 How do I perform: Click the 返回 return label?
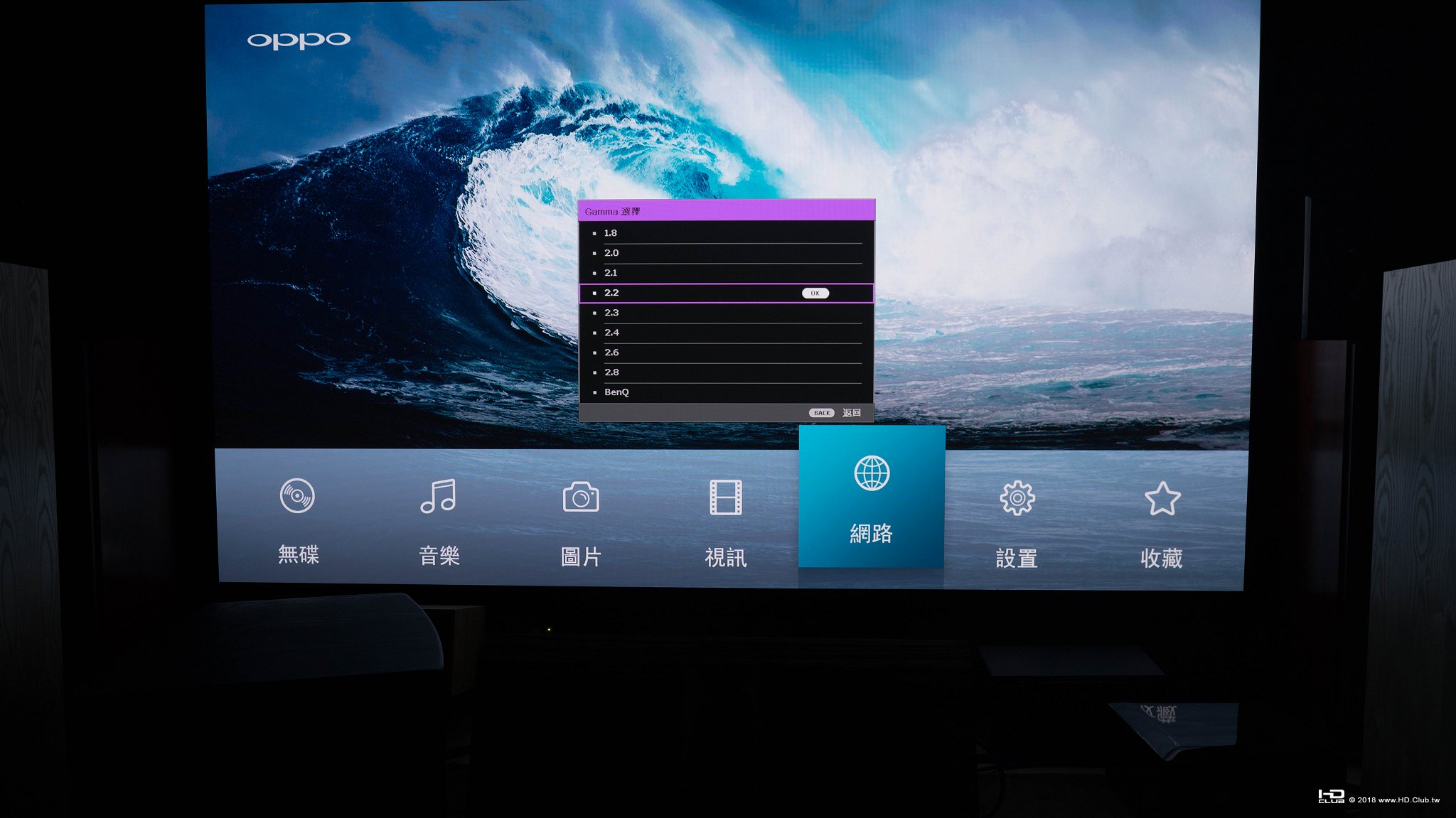pos(851,413)
